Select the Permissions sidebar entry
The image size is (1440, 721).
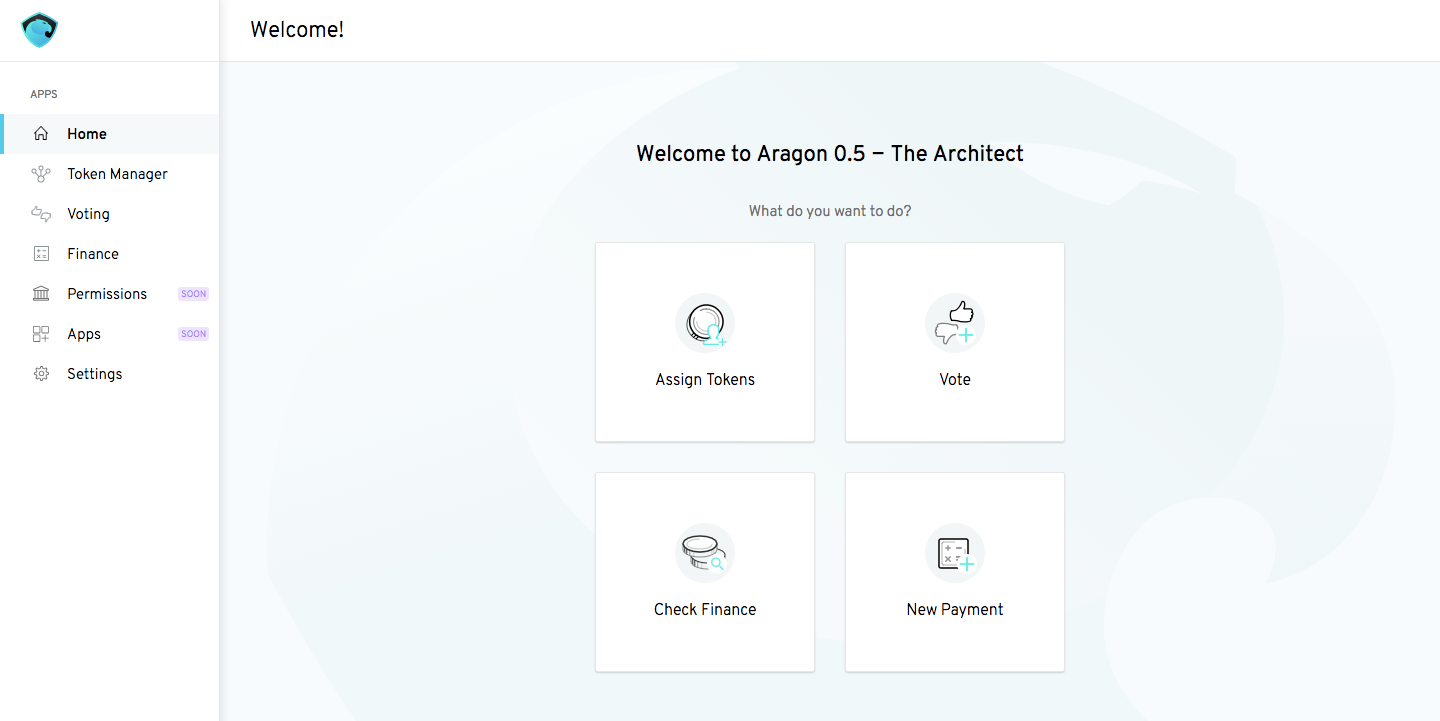click(110, 294)
